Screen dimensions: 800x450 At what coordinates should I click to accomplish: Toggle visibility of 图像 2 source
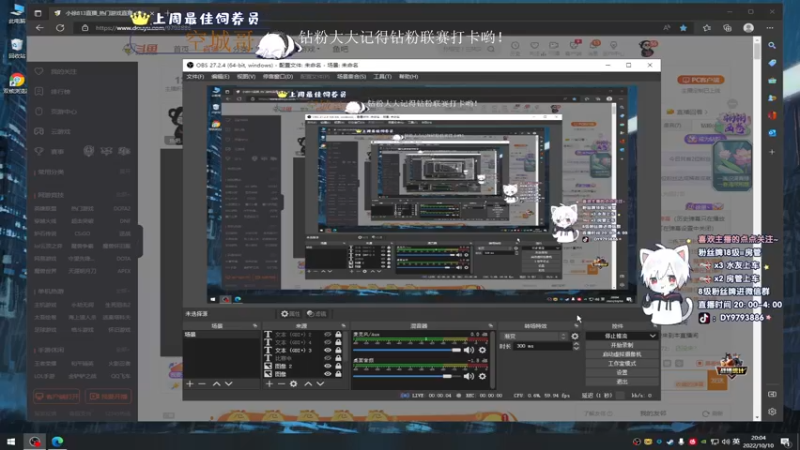tap(328, 366)
